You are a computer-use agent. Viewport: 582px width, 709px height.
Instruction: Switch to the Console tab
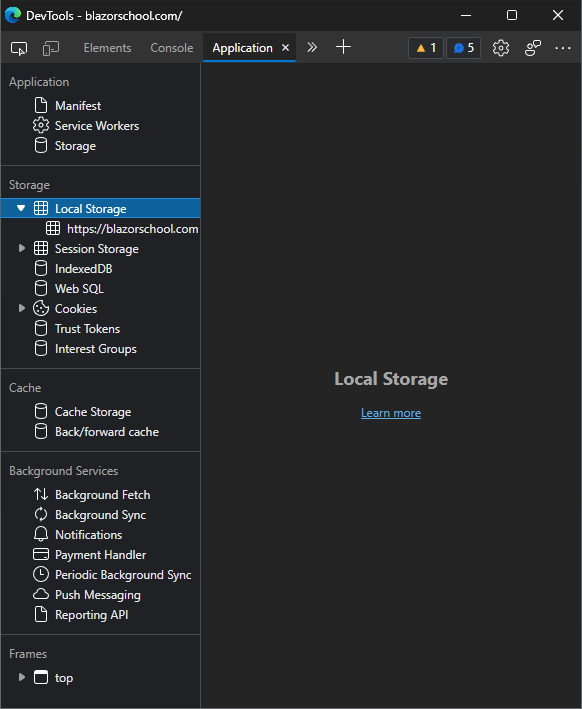click(x=172, y=48)
